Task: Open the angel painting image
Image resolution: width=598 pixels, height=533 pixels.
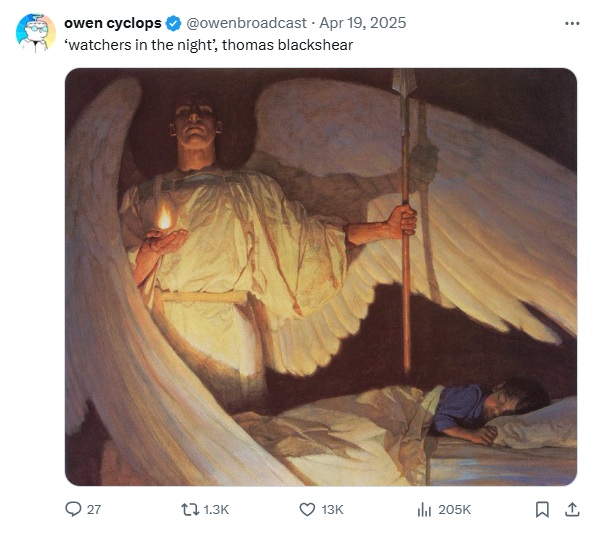Action: (321, 277)
